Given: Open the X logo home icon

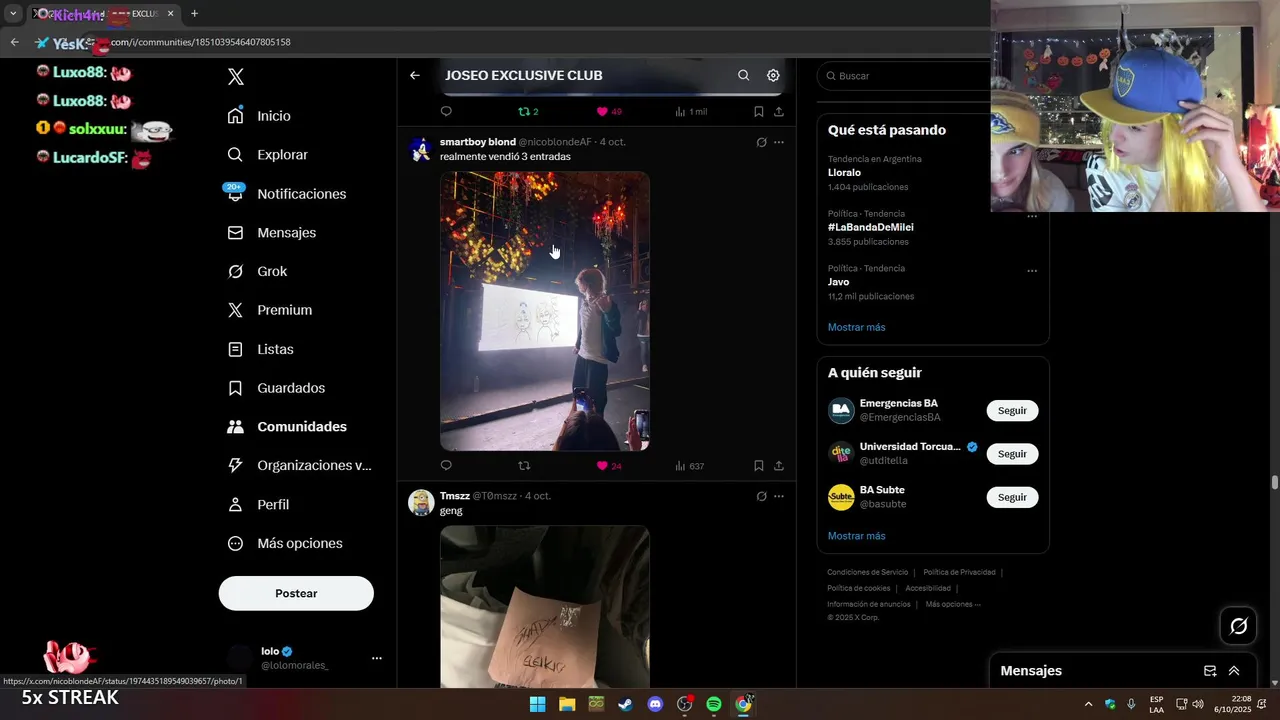Looking at the screenshot, I should click(x=236, y=77).
